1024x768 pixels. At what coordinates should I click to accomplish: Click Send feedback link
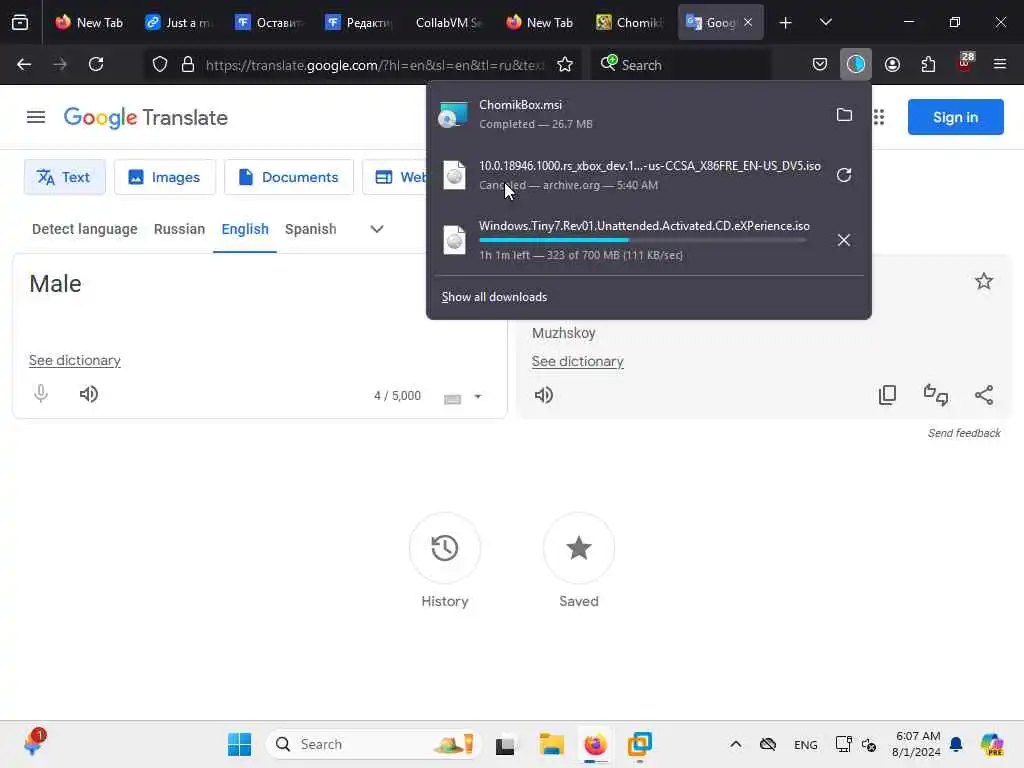click(964, 433)
